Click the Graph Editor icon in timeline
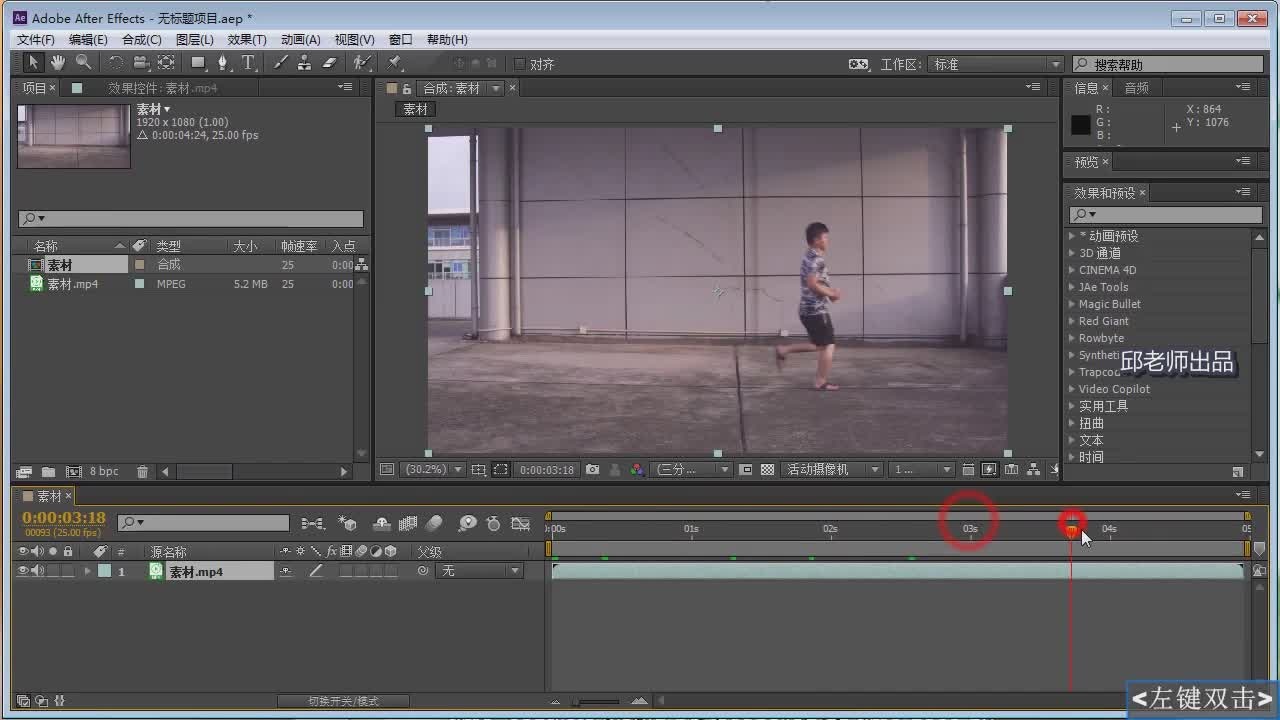This screenshot has width=1280, height=720. pyautogui.click(x=520, y=523)
